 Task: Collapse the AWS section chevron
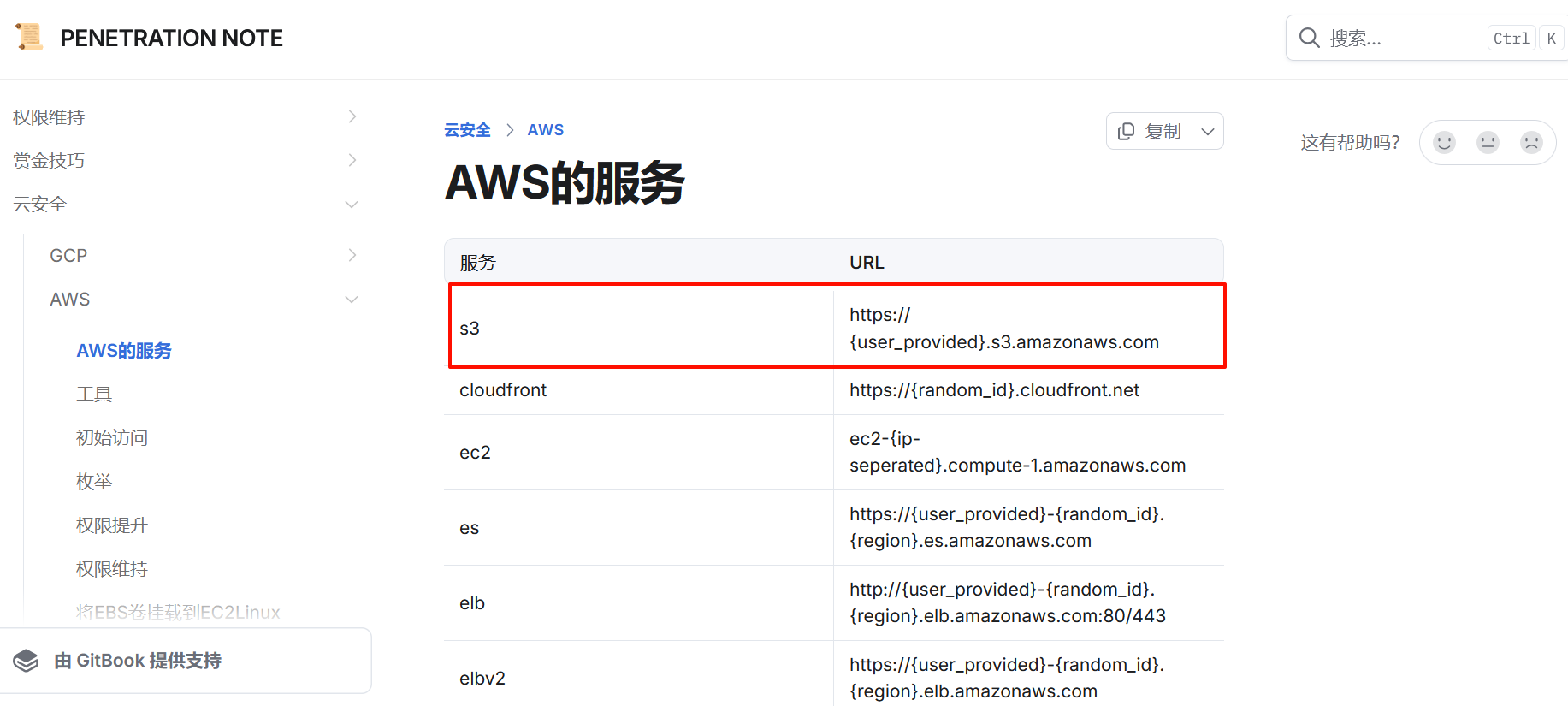[x=352, y=299]
